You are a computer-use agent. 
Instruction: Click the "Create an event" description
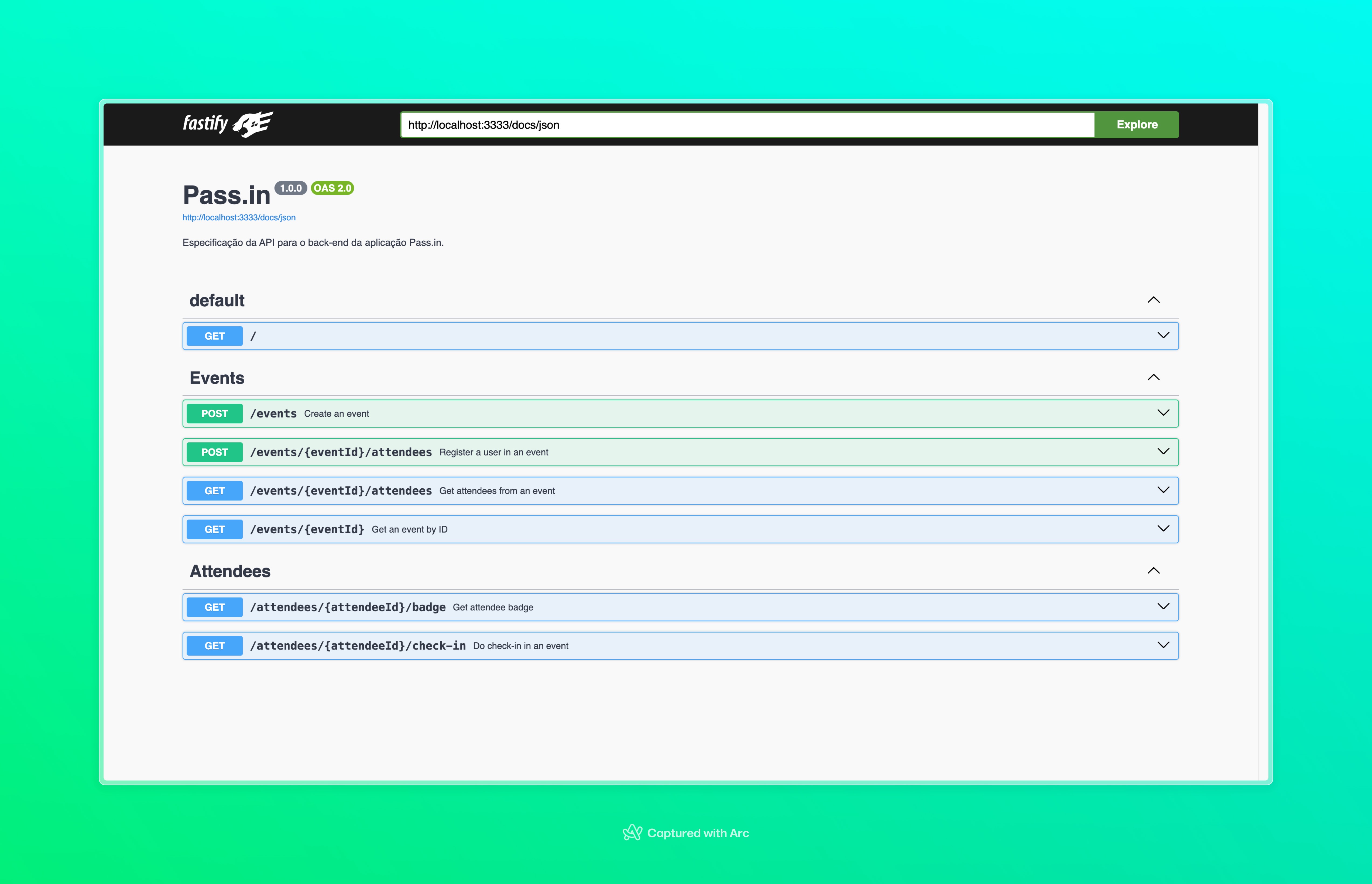(337, 414)
